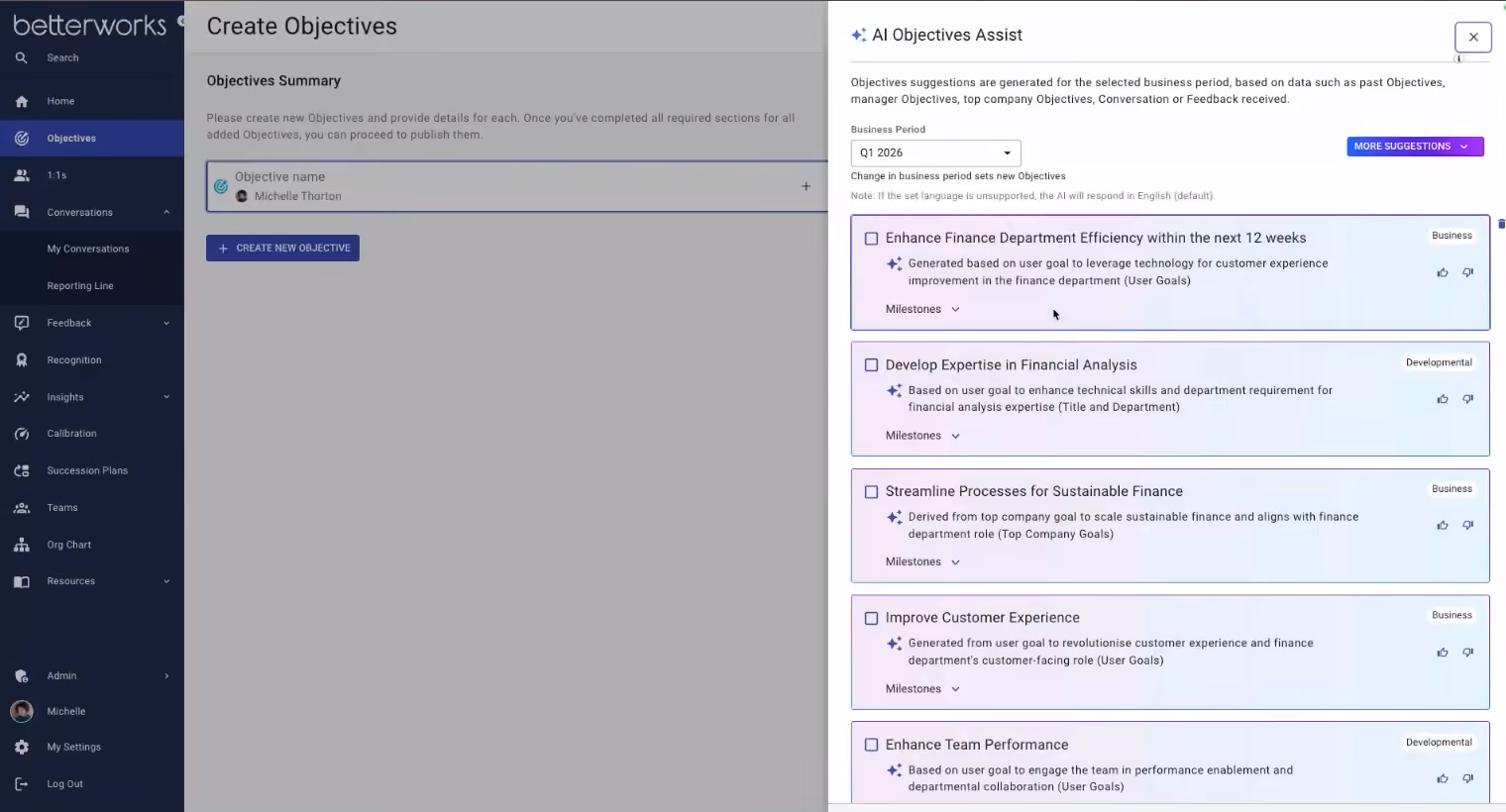
Task: Click the My Settings gear icon
Action: pos(22,748)
